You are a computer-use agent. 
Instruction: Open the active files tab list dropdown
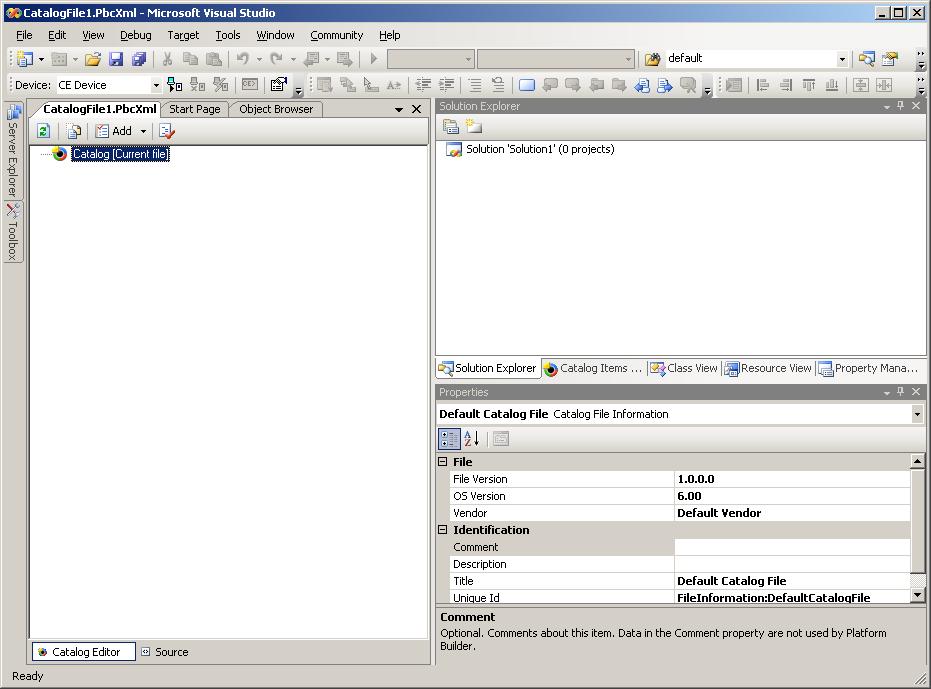[399, 110]
